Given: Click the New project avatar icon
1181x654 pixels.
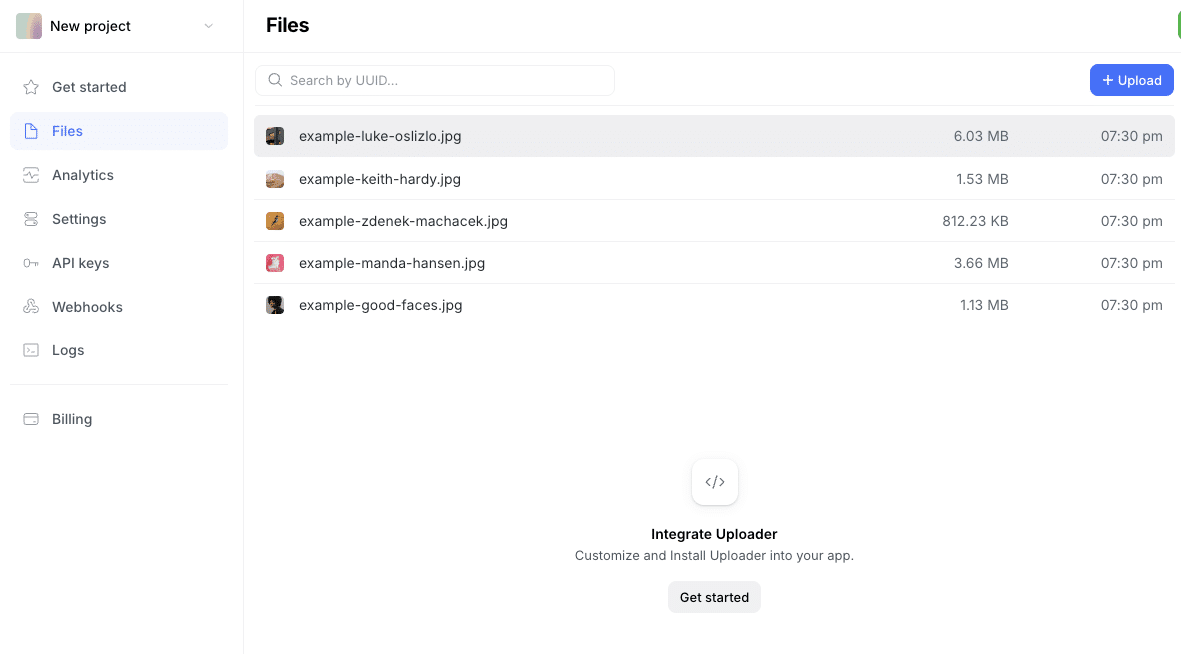Looking at the screenshot, I should [x=29, y=26].
